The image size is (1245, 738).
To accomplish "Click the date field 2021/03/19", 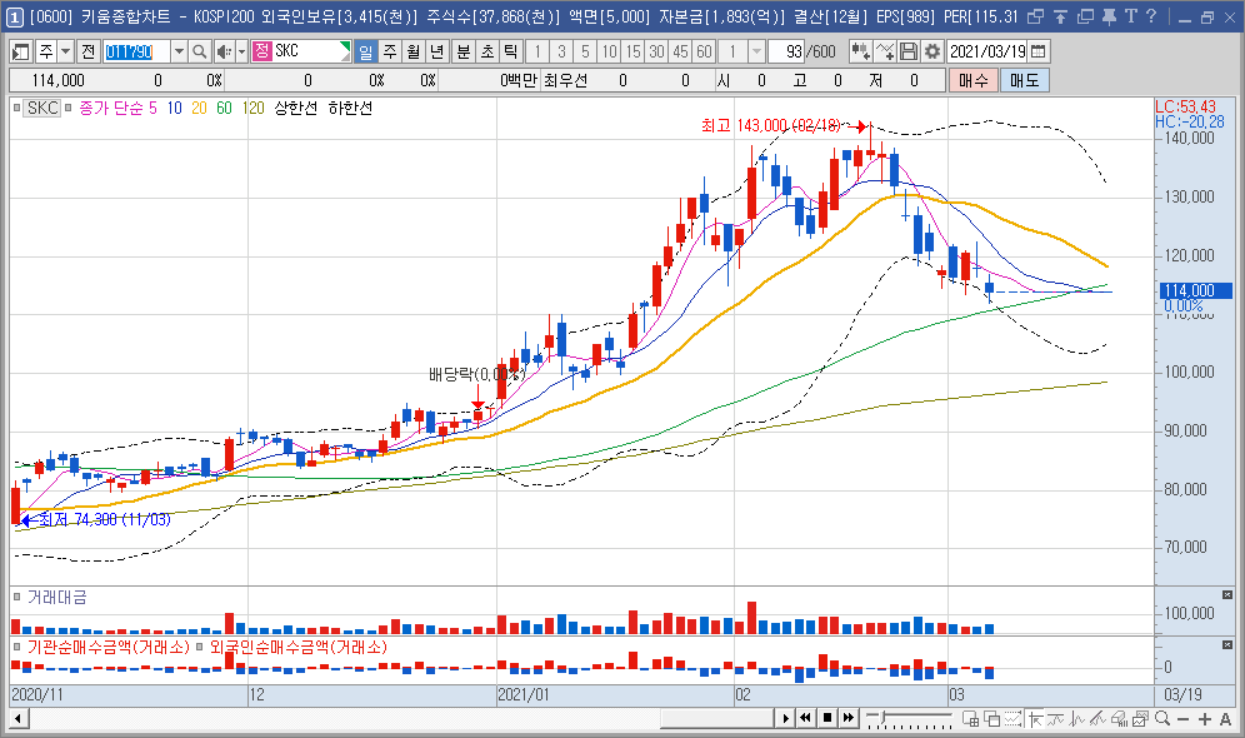I will click(987, 51).
